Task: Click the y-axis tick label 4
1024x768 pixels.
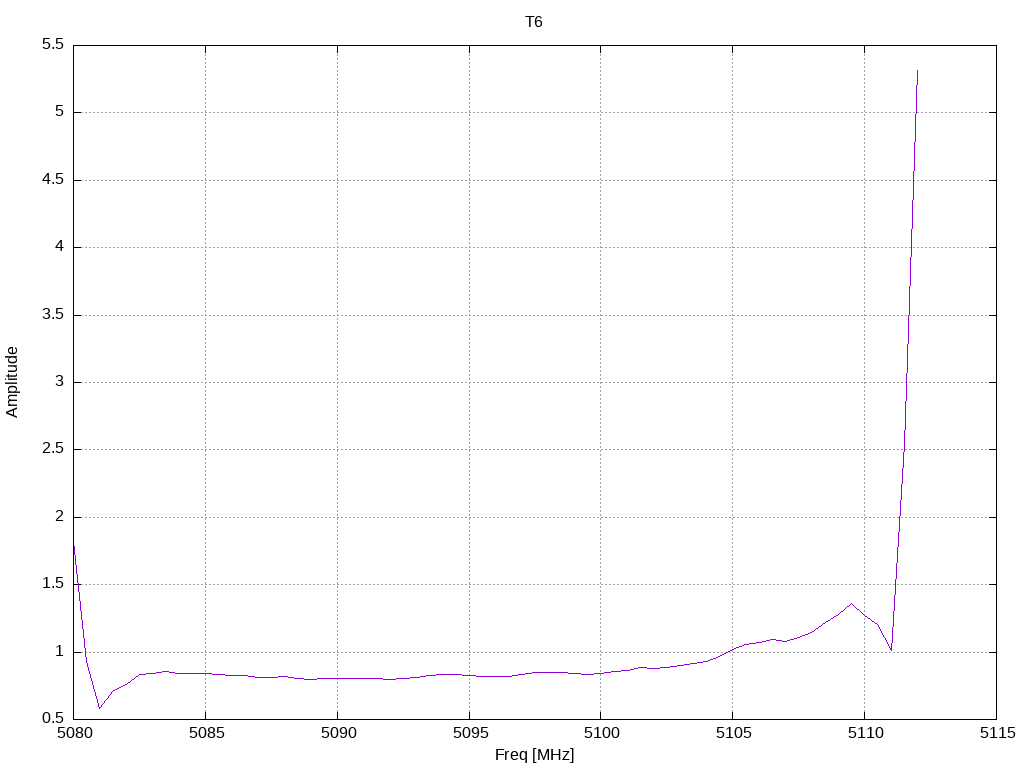Action: coord(59,247)
